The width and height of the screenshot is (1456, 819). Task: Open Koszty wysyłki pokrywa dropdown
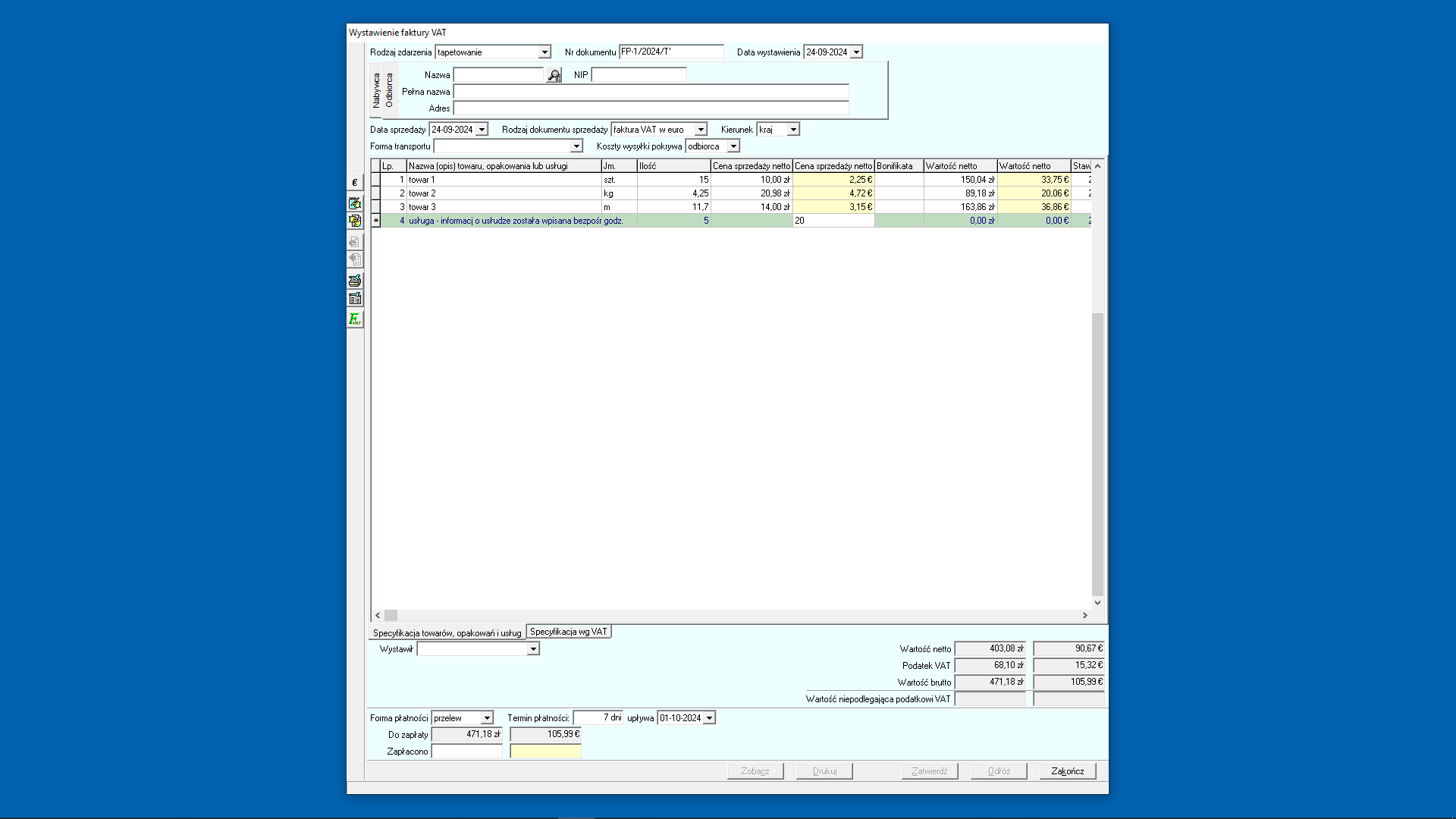pos(733,146)
